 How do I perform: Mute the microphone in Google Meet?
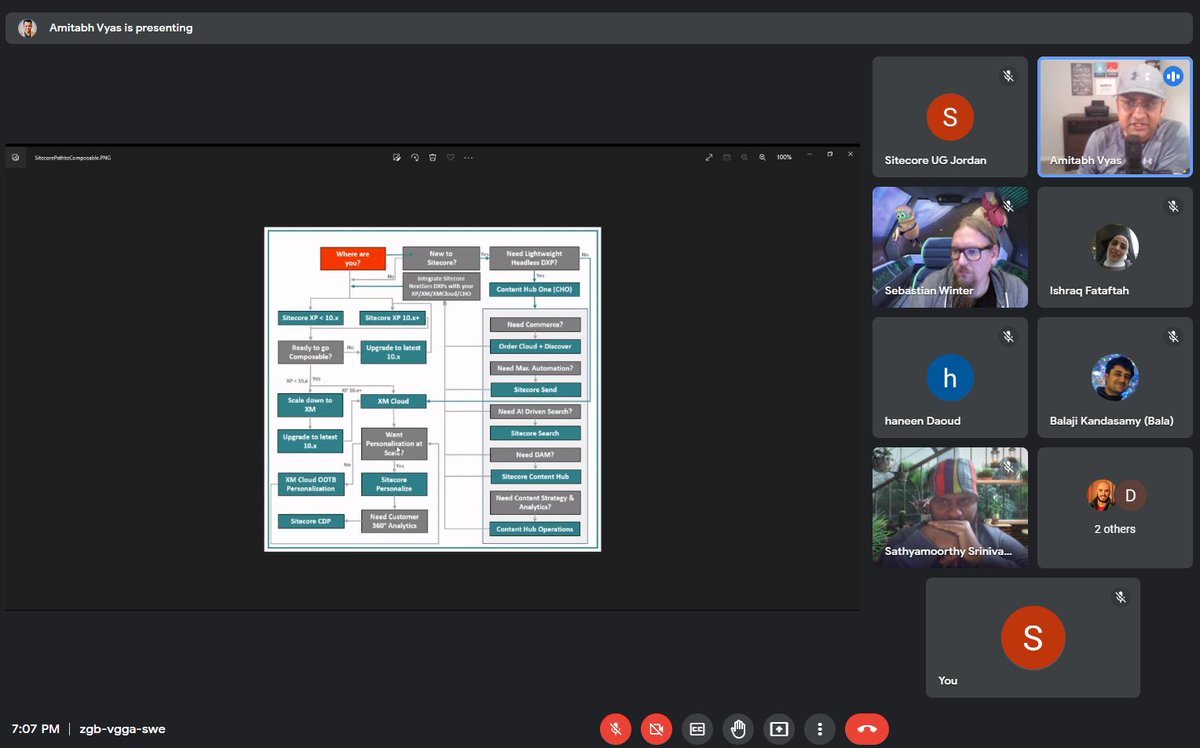(x=616, y=728)
